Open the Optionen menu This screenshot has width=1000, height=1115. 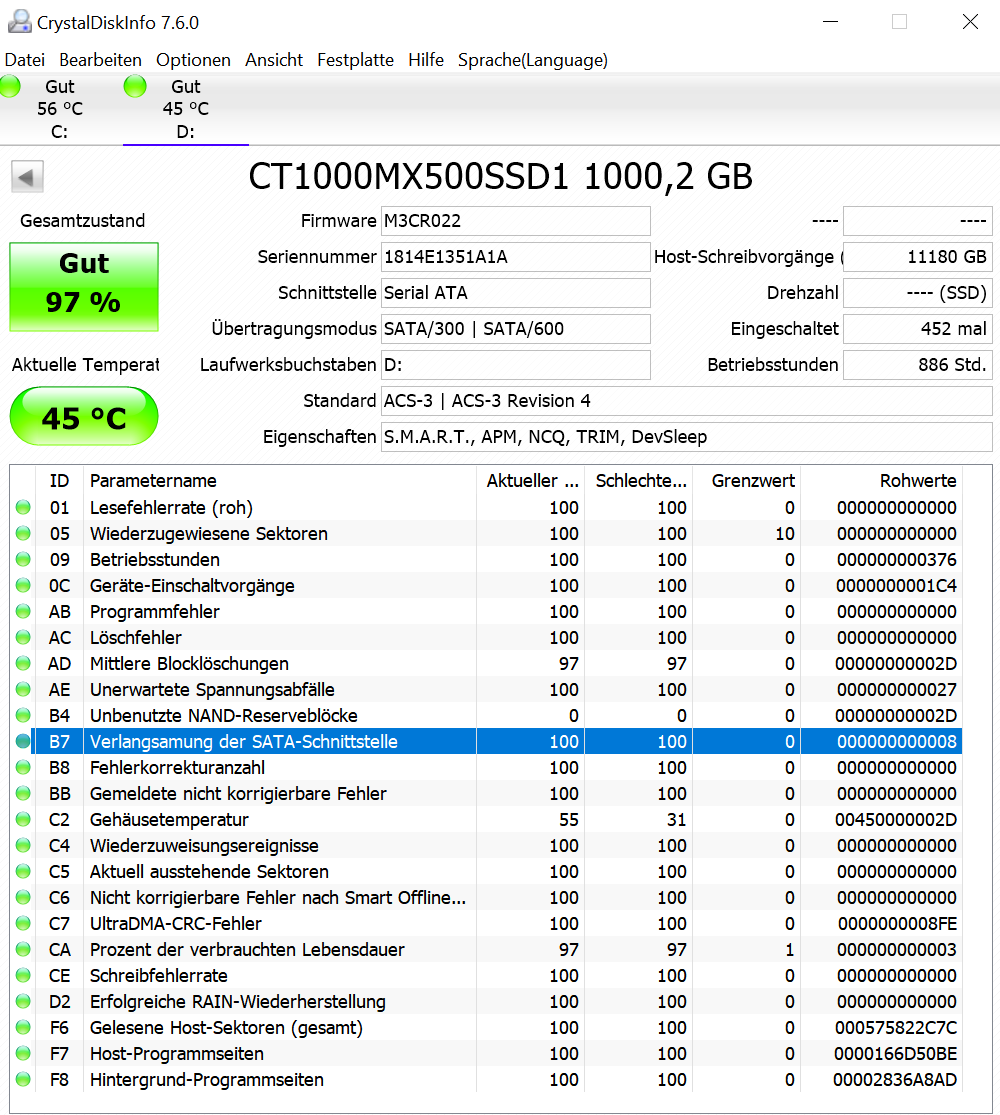click(193, 60)
